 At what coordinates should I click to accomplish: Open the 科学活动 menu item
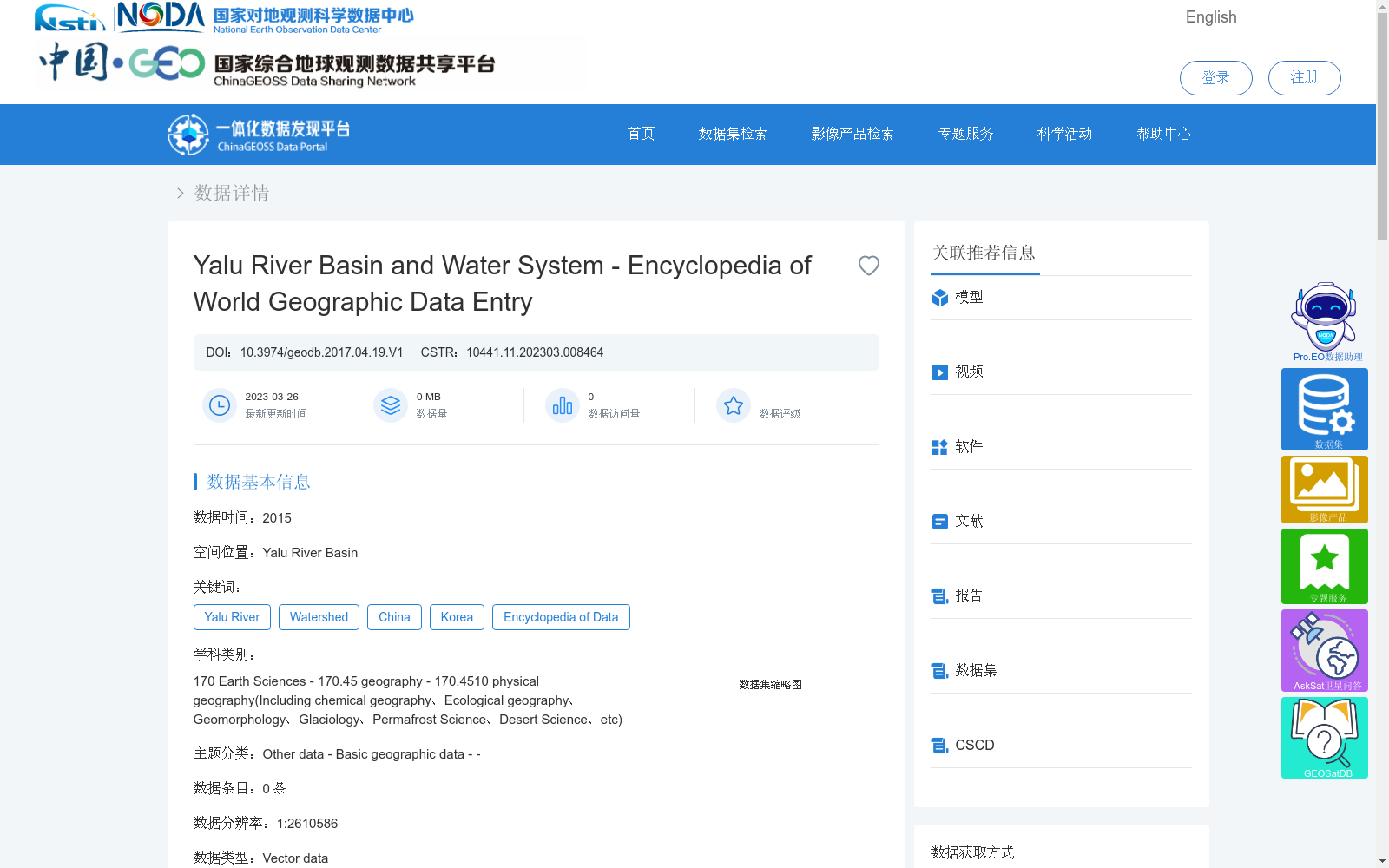[1064, 134]
